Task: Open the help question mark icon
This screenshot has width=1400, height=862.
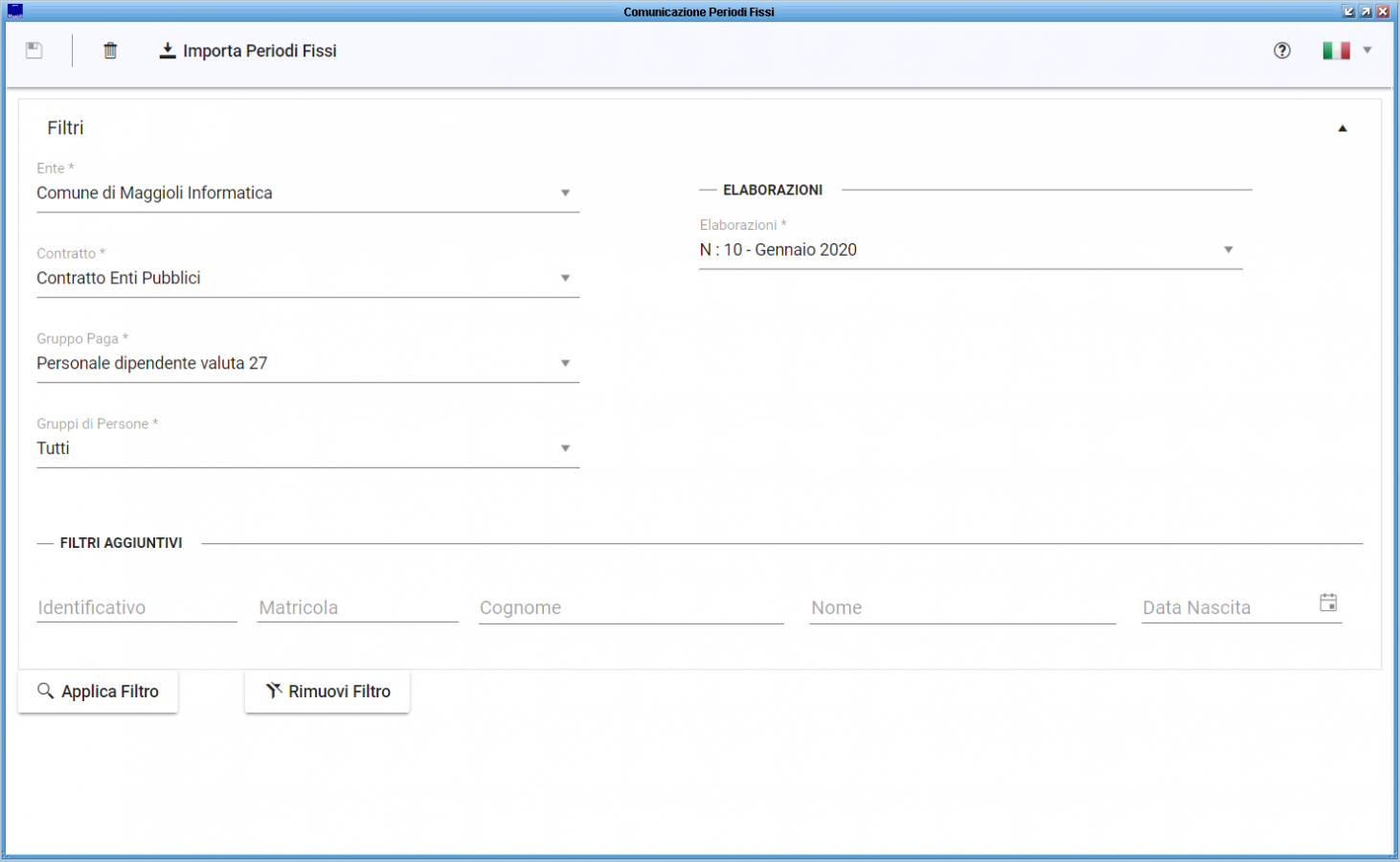Action: click(1282, 51)
